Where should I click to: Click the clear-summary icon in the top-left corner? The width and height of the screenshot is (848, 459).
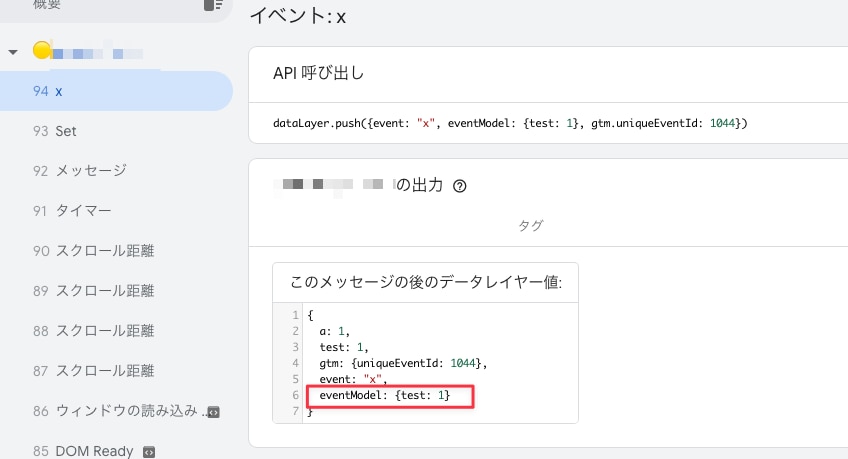pyautogui.click(x=213, y=5)
